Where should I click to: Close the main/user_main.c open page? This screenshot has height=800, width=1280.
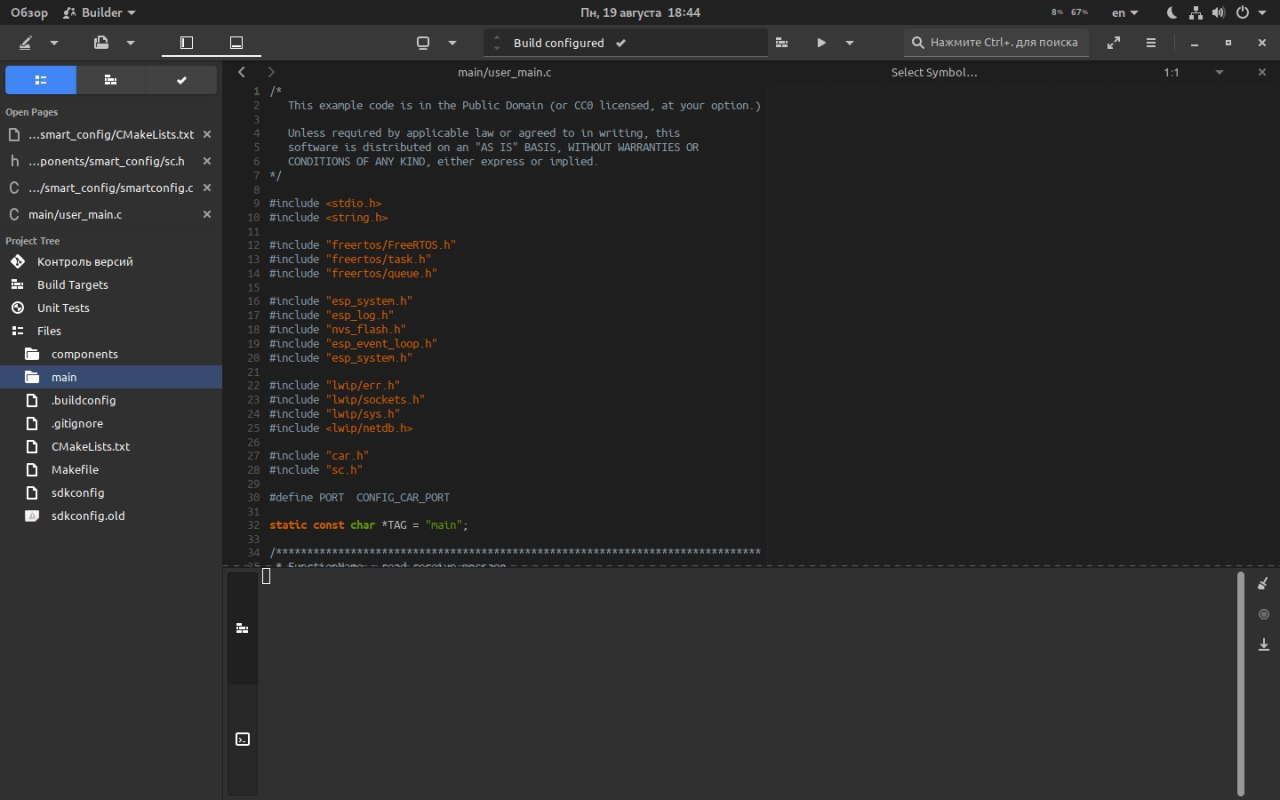[207, 214]
